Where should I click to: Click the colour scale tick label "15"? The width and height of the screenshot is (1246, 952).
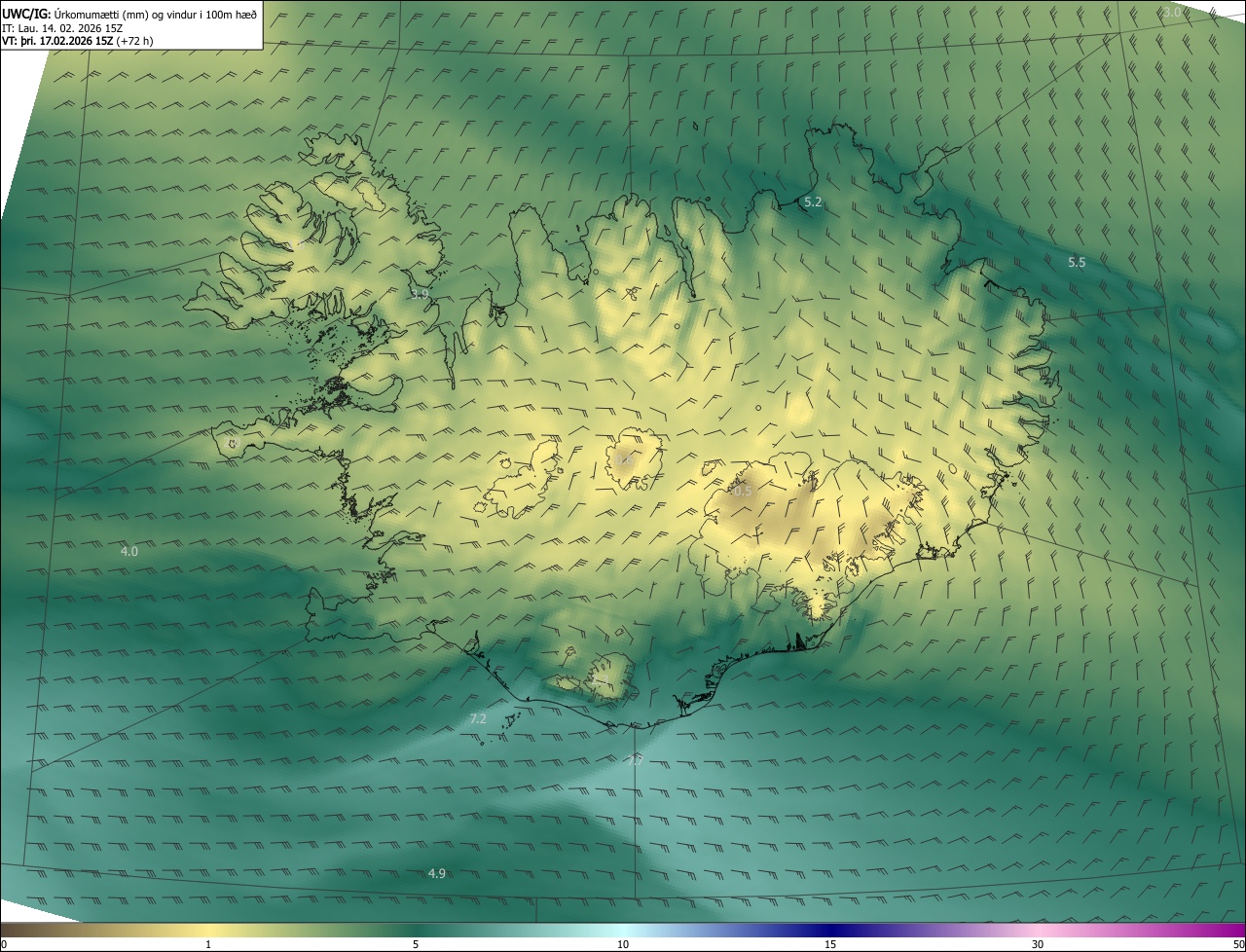click(x=830, y=944)
